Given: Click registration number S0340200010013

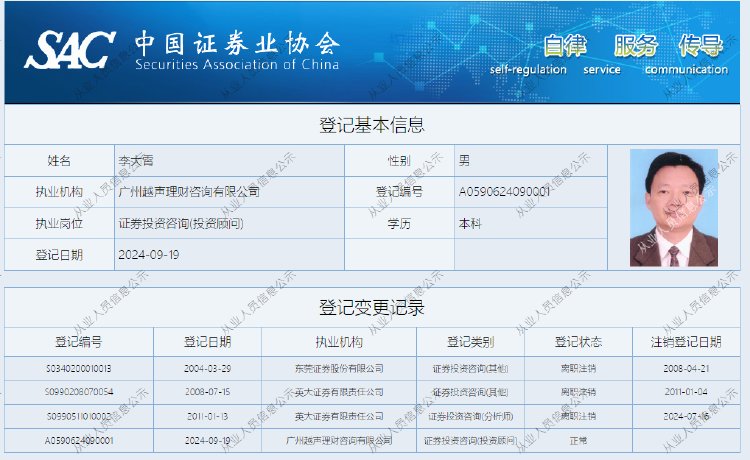Looking at the screenshot, I should [79, 369].
